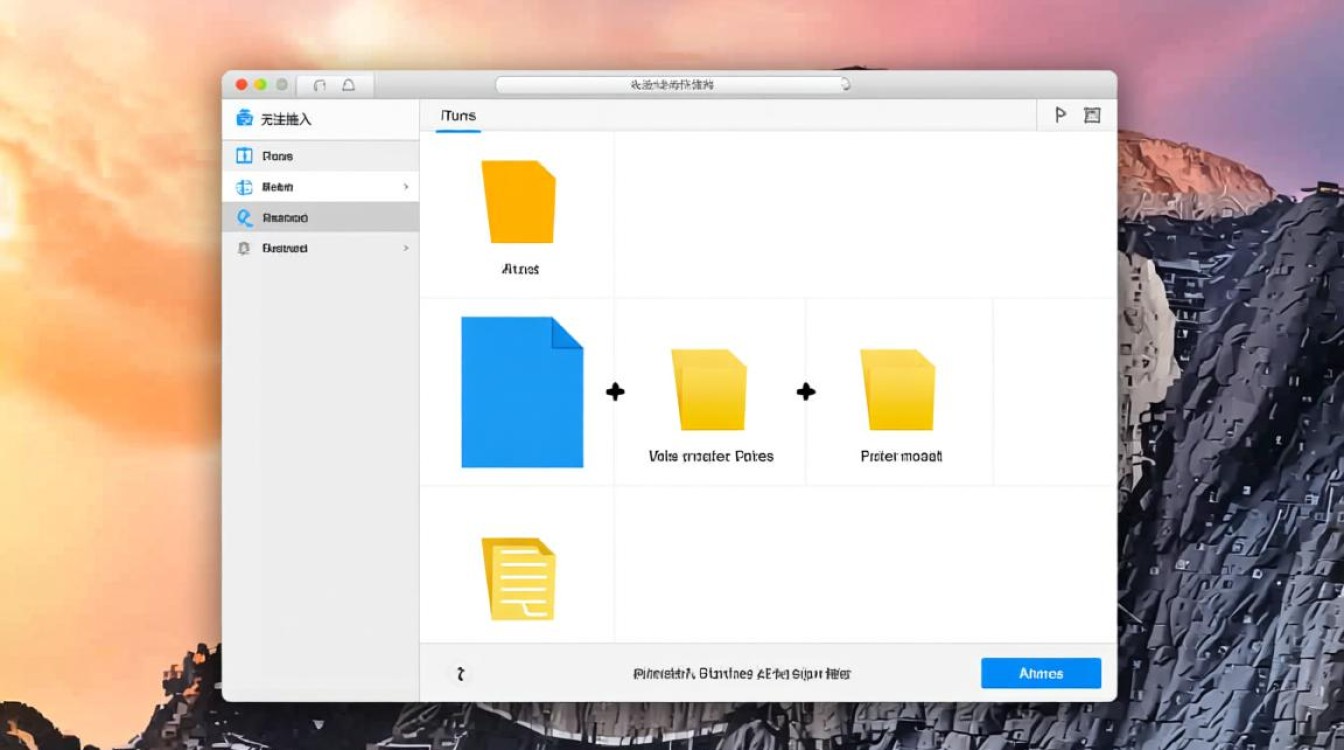Expand the Beem sidebar item
The image size is (1344, 750).
pyautogui.click(x=406, y=186)
